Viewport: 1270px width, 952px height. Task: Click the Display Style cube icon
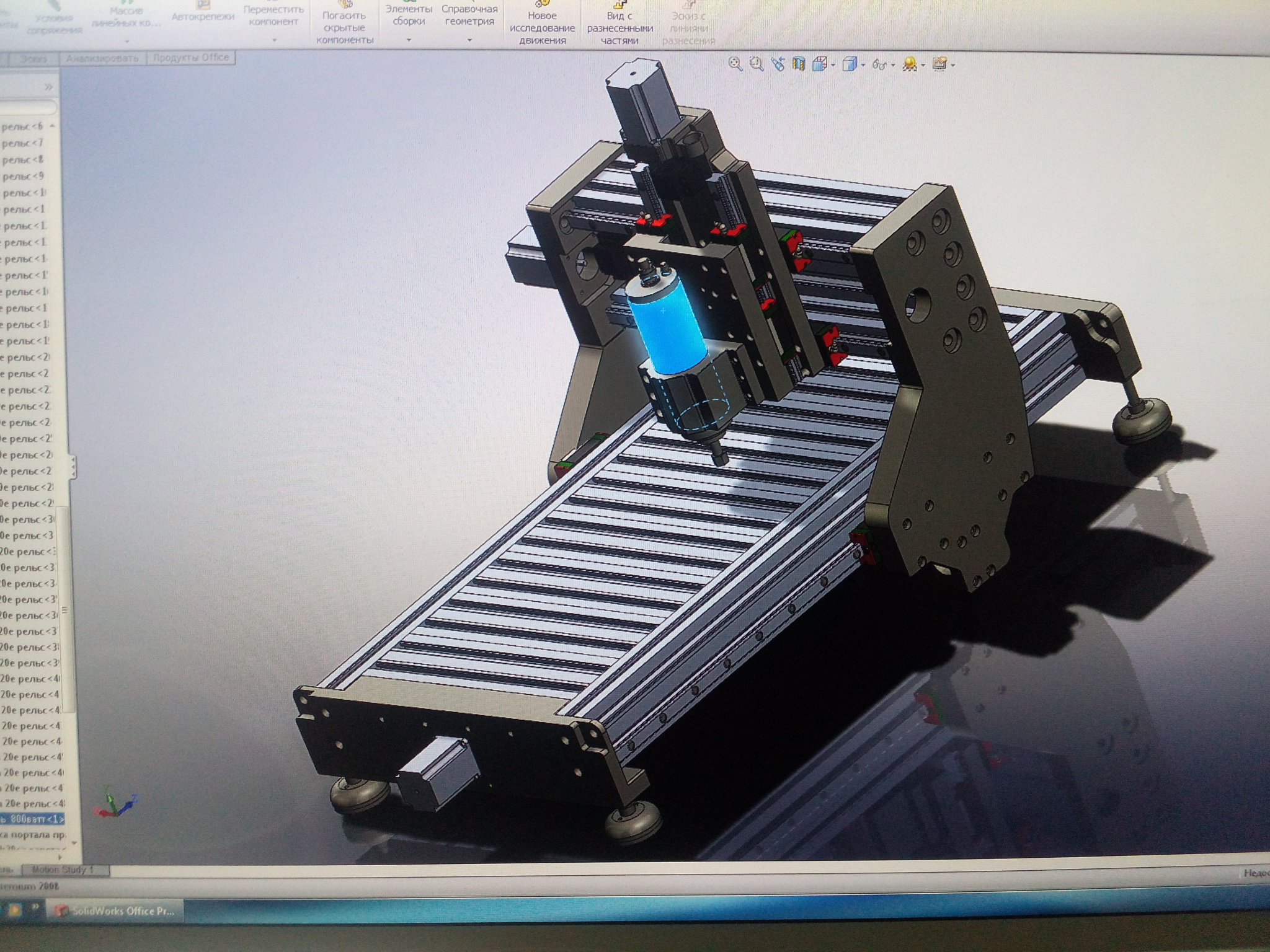[x=850, y=64]
